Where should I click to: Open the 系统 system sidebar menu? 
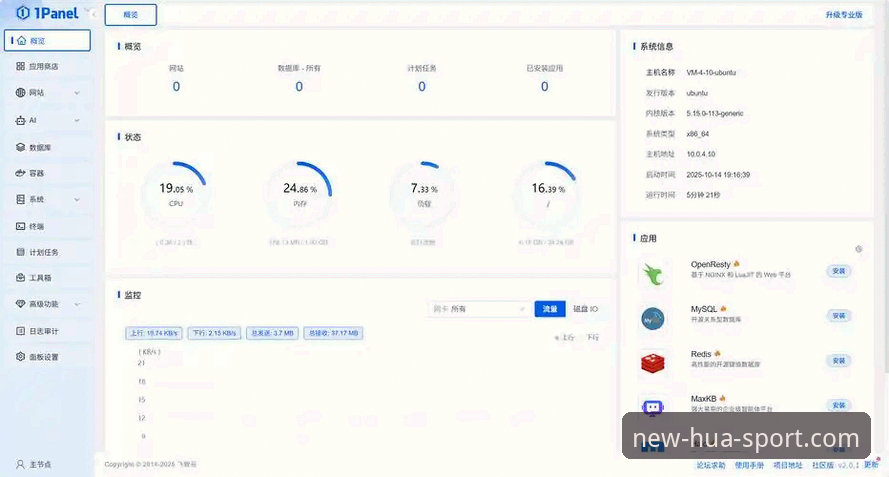(x=47, y=199)
